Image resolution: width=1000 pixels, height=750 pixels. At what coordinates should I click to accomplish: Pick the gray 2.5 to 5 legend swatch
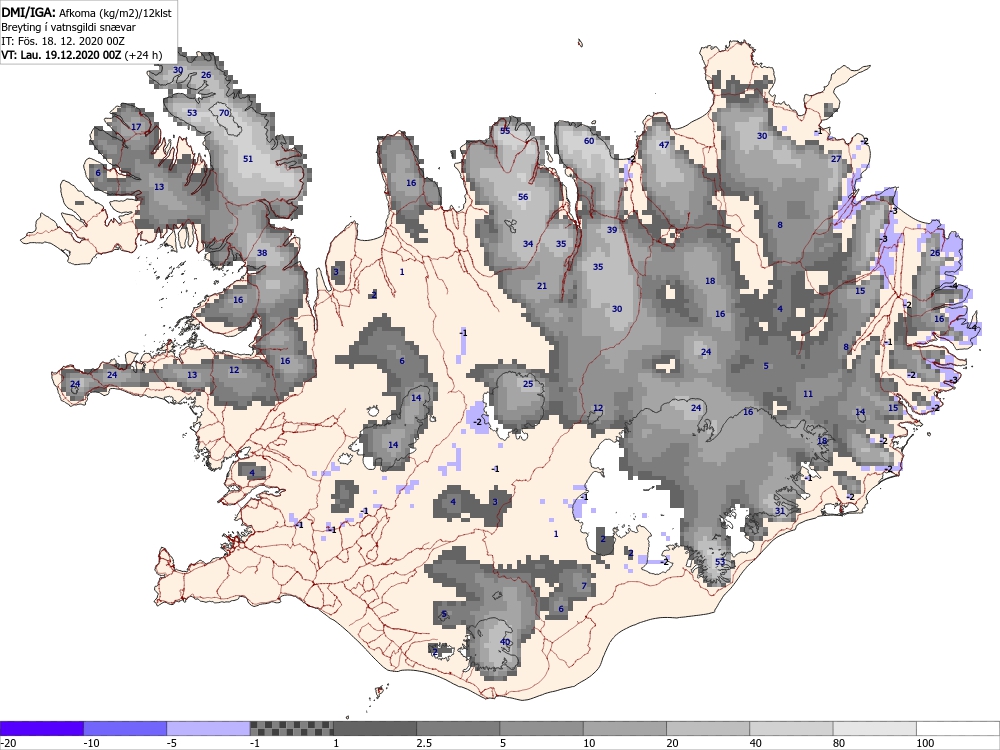[458, 728]
